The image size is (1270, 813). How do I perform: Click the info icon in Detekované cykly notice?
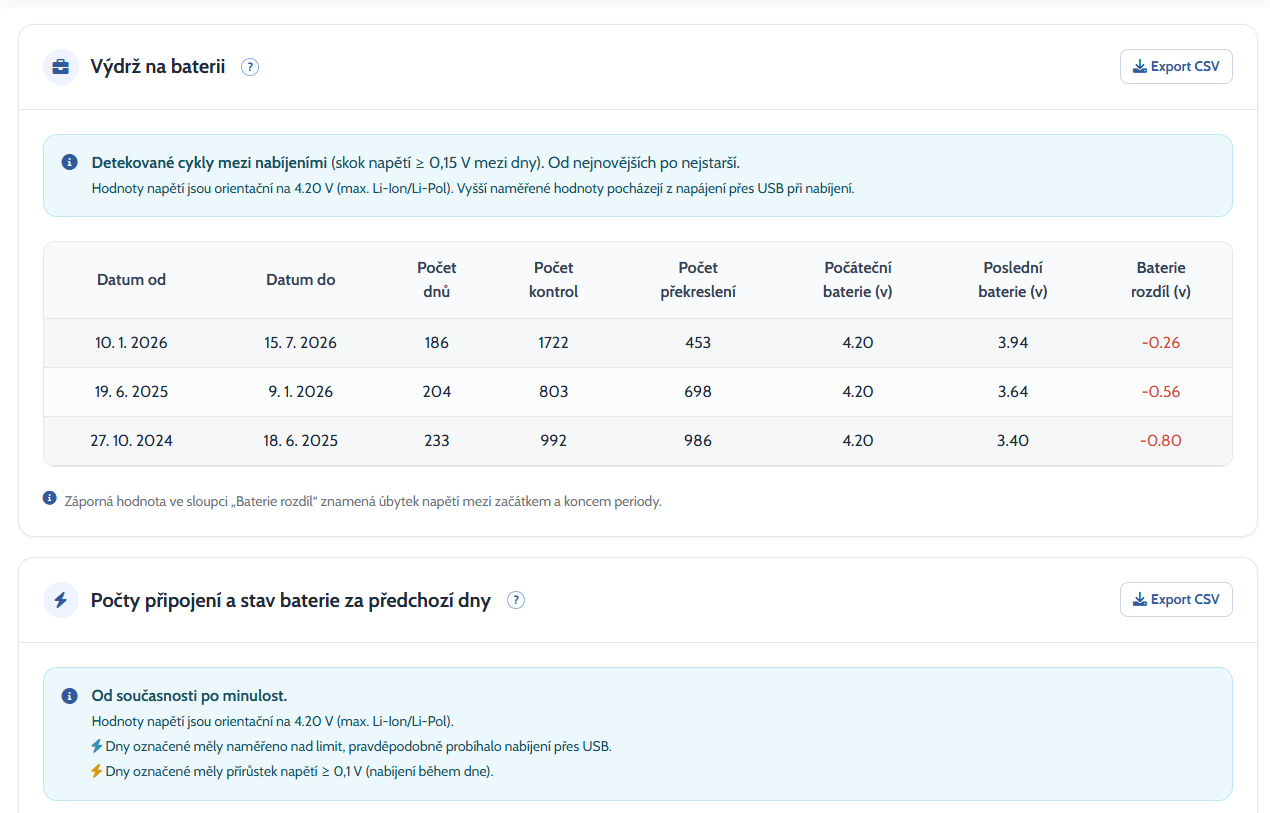pyautogui.click(x=69, y=162)
